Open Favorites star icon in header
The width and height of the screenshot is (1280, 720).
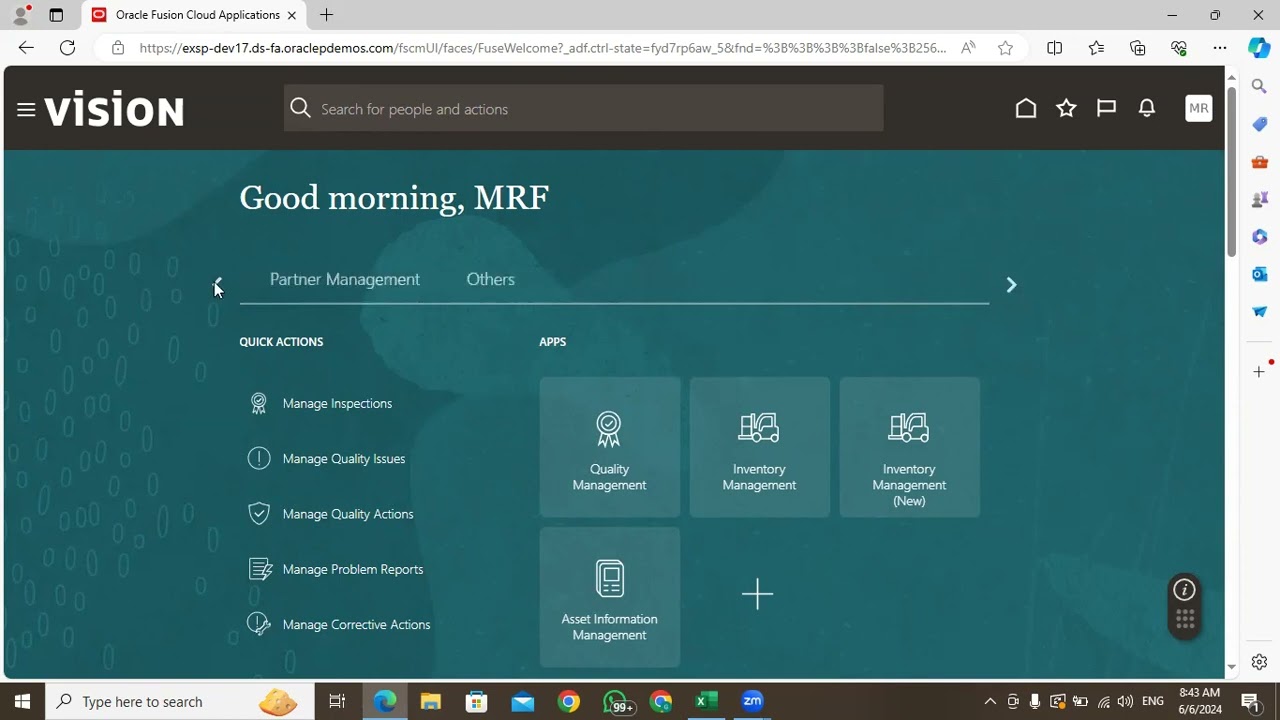(x=1066, y=109)
